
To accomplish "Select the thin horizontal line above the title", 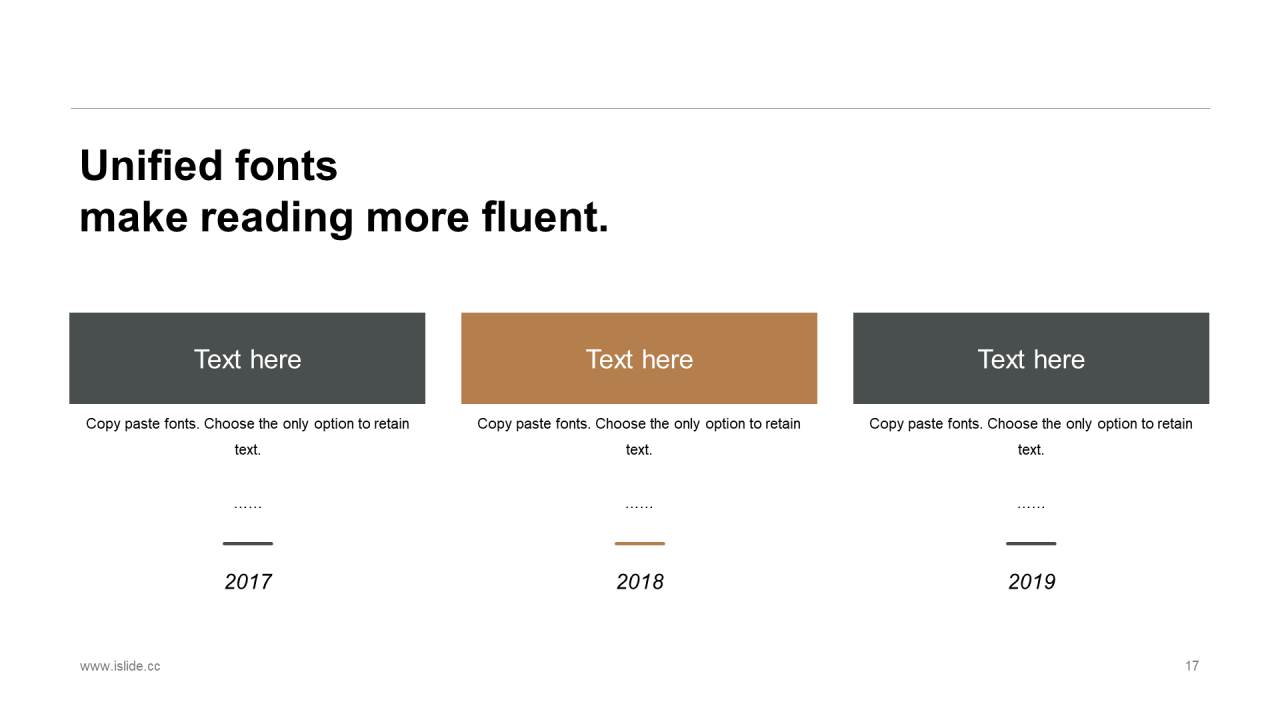I will [640, 108].
